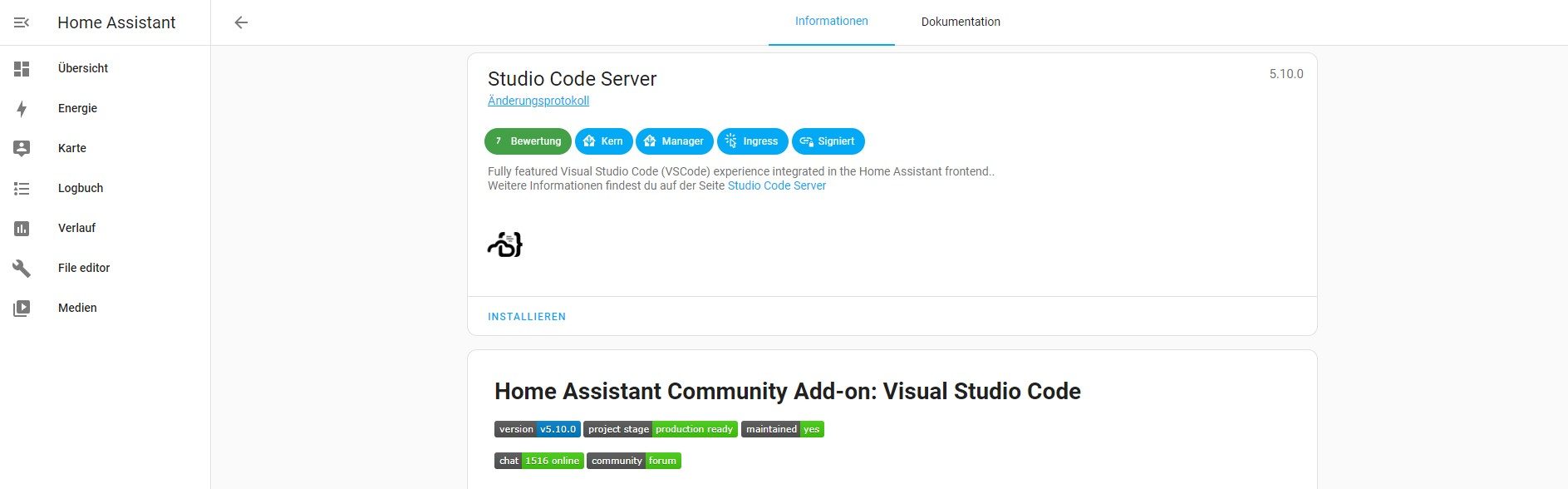
Task: Click the Bewertung rating chip
Action: (528, 141)
